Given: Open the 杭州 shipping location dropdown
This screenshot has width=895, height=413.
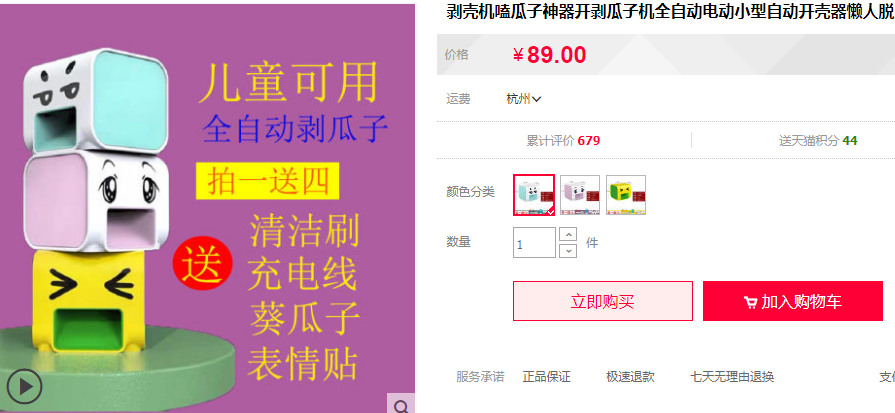Looking at the screenshot, I should click(523, 99).
